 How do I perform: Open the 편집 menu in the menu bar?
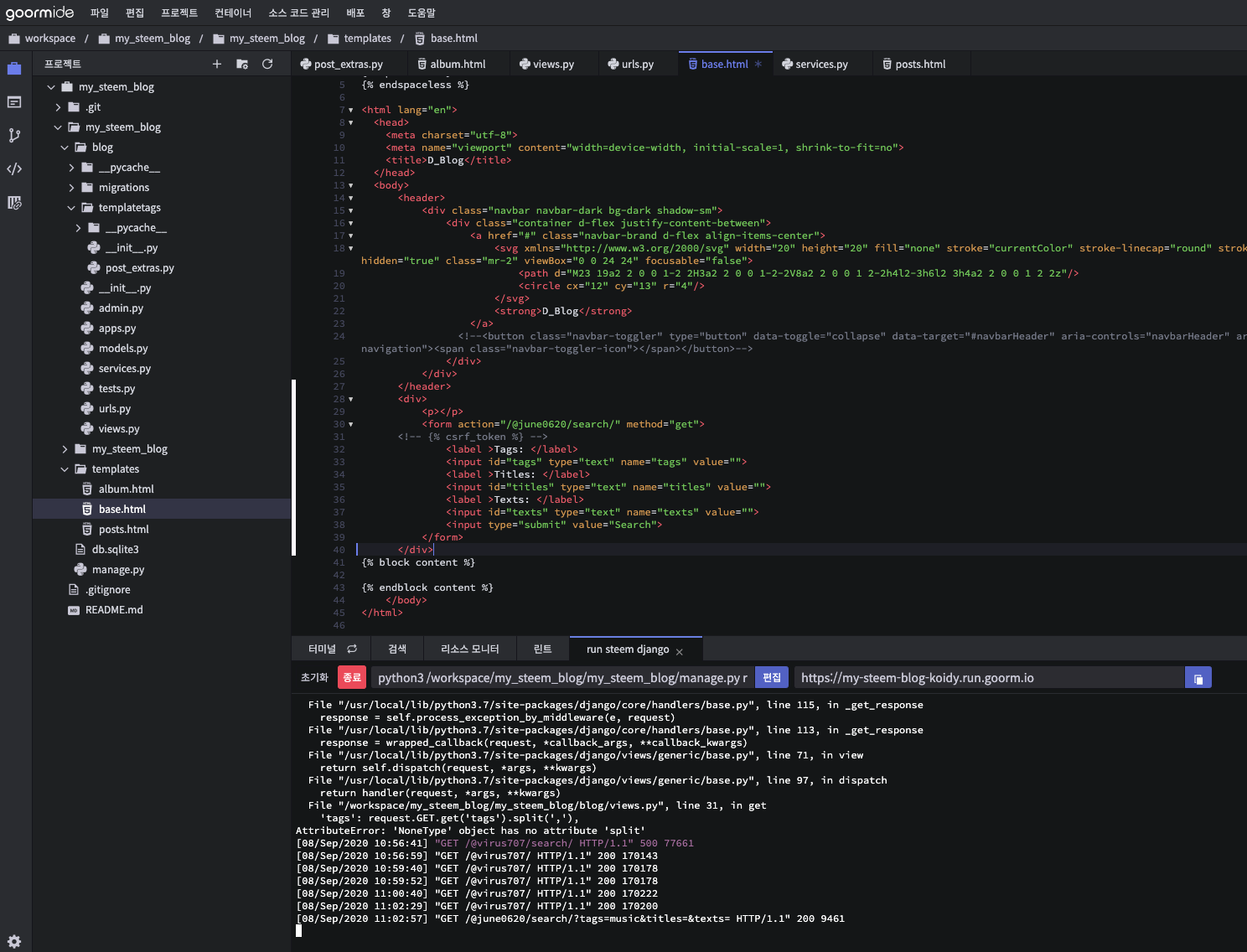click(135, 13)
